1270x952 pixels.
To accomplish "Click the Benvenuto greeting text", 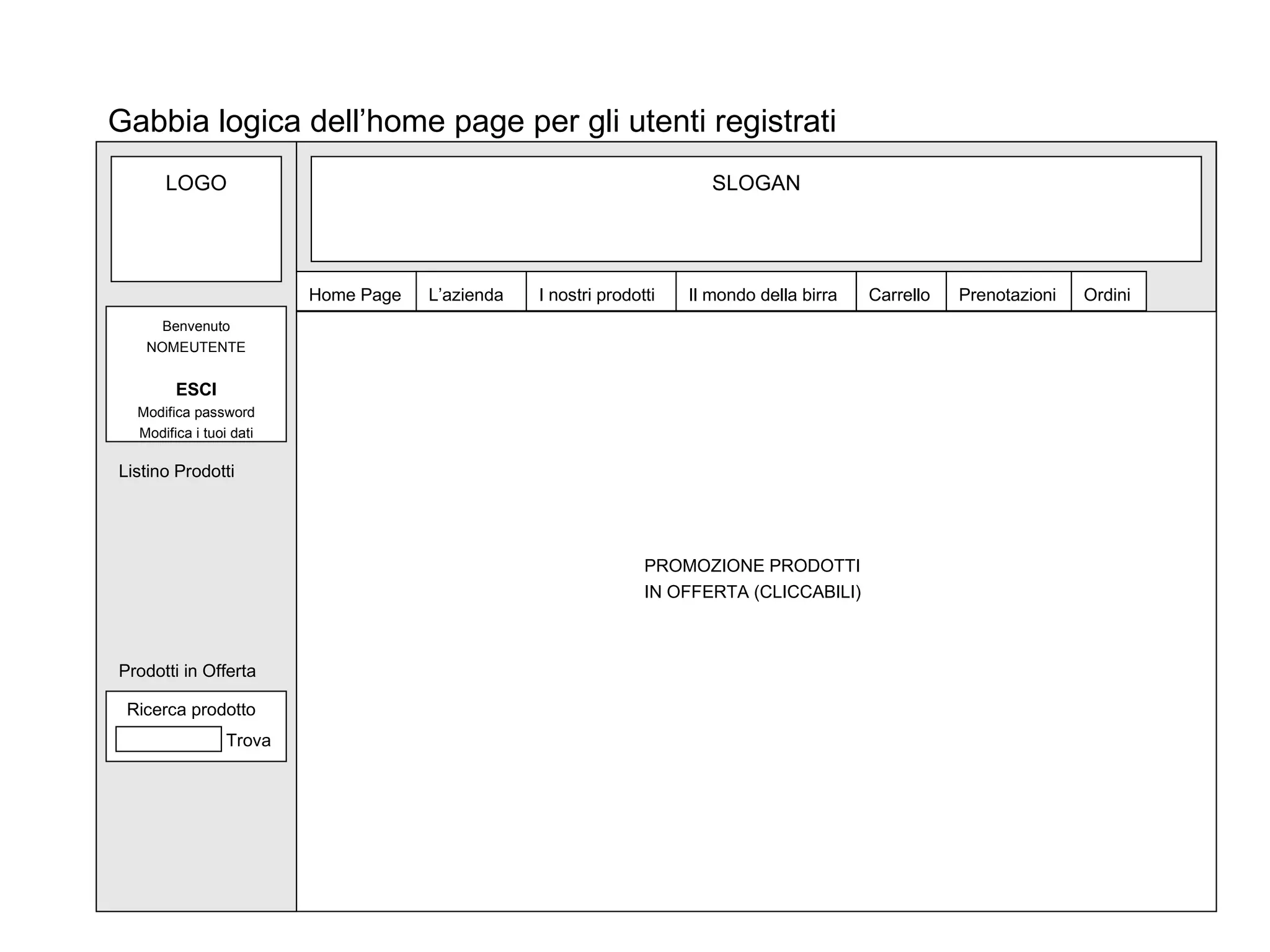I will [x=196, y=326].
